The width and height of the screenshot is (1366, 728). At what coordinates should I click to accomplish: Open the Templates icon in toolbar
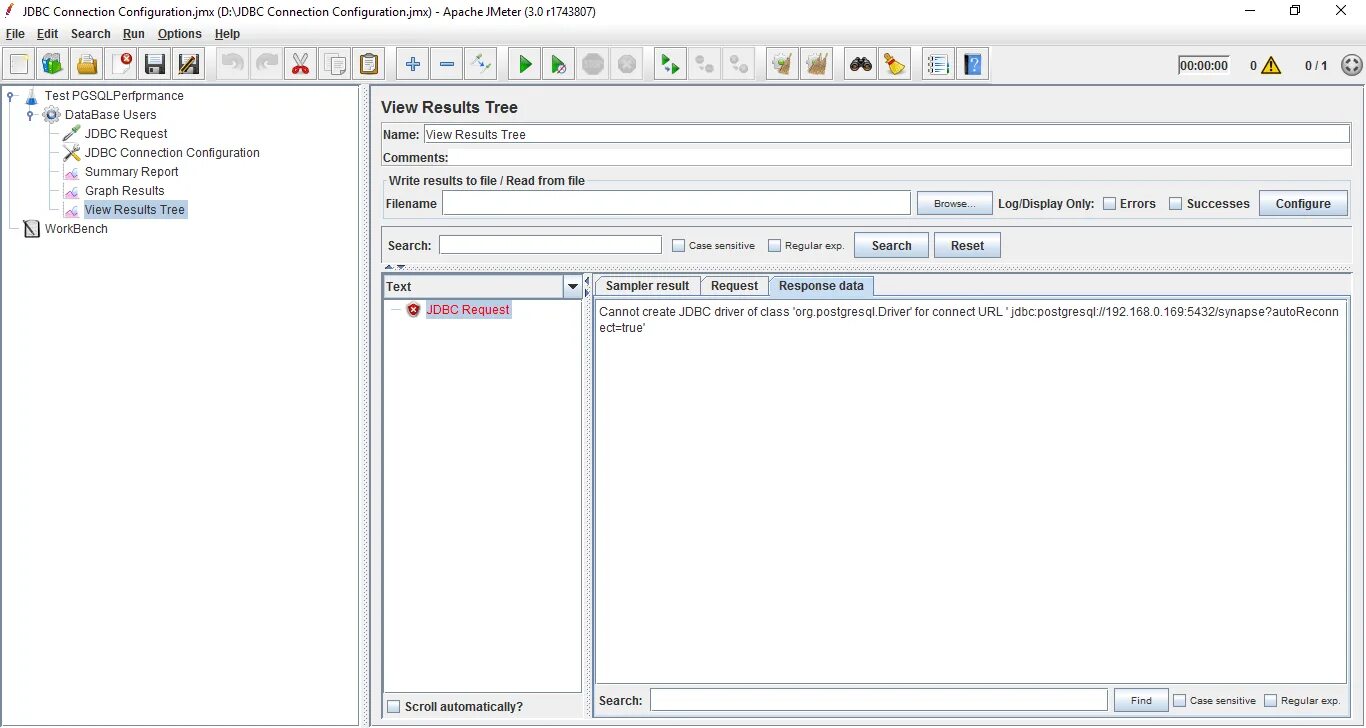pos(53,65)
